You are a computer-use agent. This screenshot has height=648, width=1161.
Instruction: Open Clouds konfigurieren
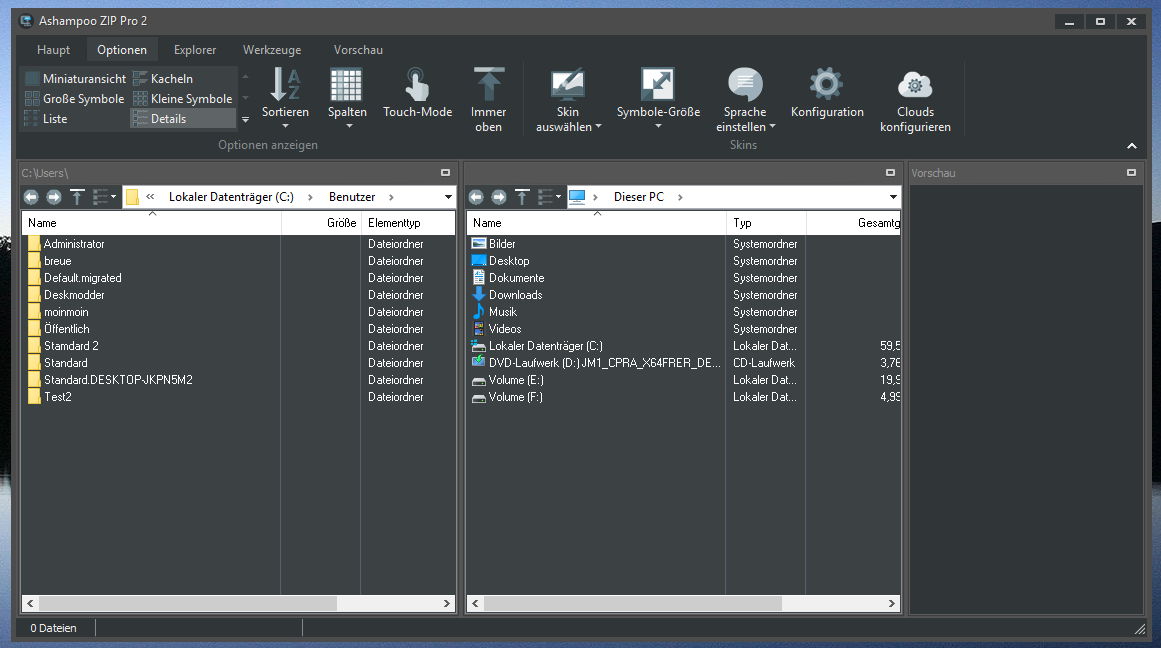point(915,100)
